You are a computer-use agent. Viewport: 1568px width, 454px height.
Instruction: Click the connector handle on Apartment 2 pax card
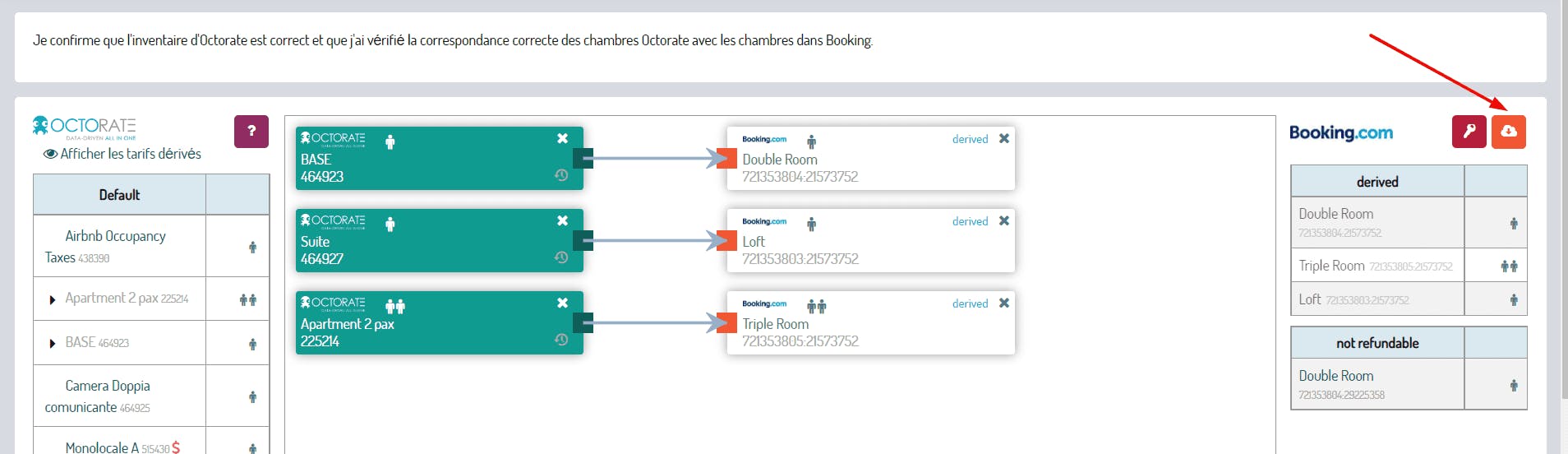(583, 322)
